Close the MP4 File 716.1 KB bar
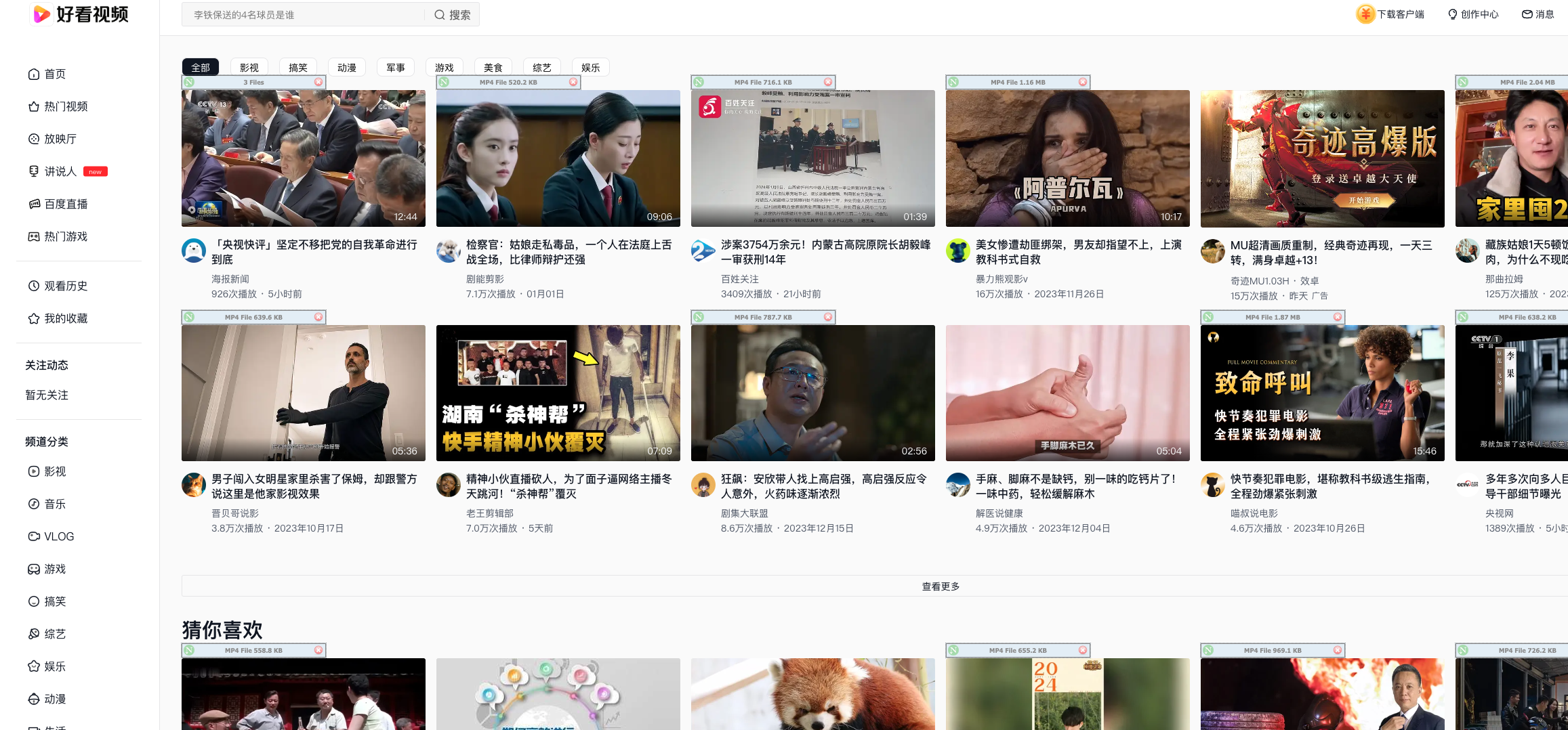The height and width of the screenshot is (730, 1568). click(828, 82)
